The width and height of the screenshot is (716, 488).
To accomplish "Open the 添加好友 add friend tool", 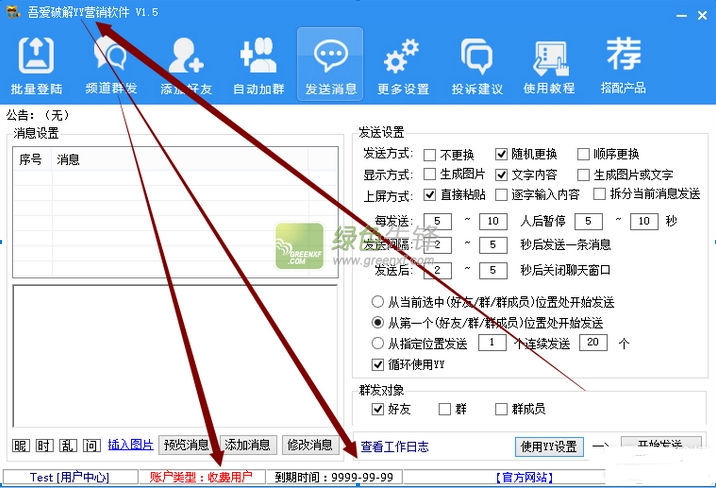I will click(x=186, y=65).
